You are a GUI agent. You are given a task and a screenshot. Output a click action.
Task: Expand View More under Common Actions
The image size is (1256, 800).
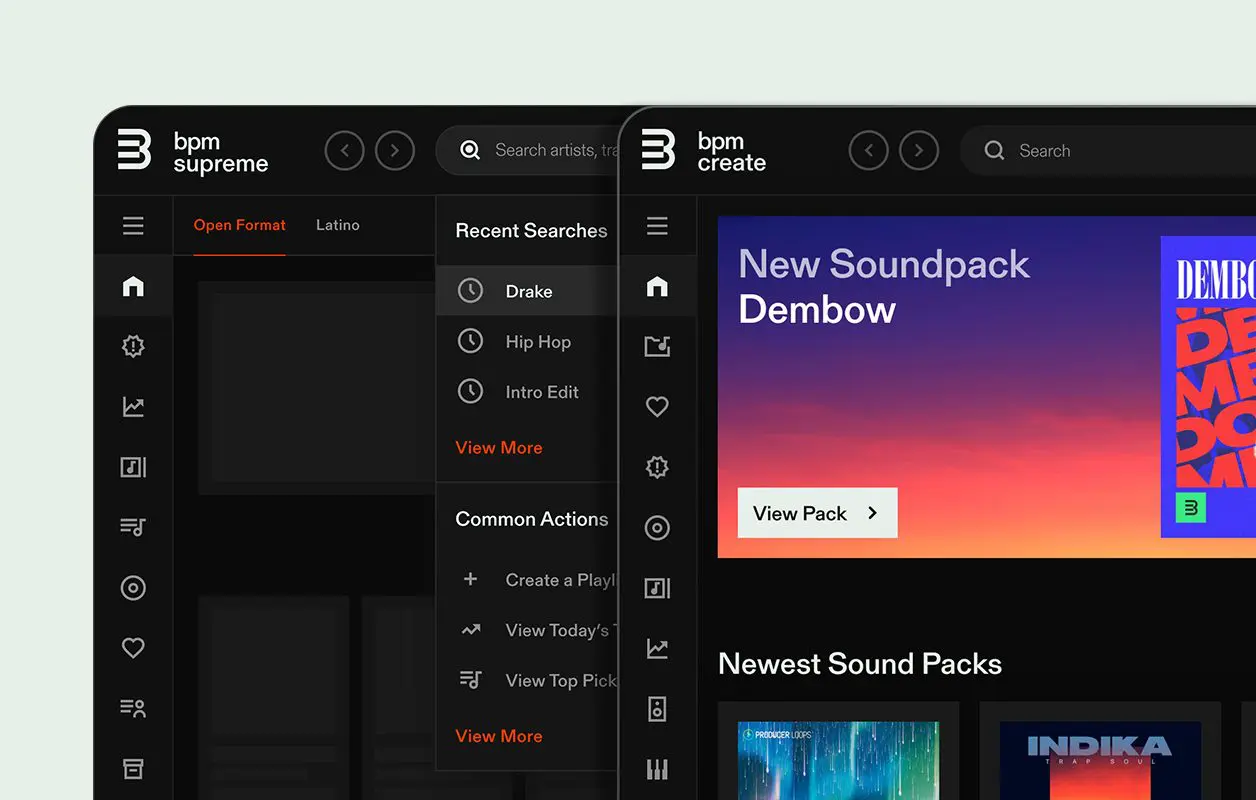tap(498, 736)
